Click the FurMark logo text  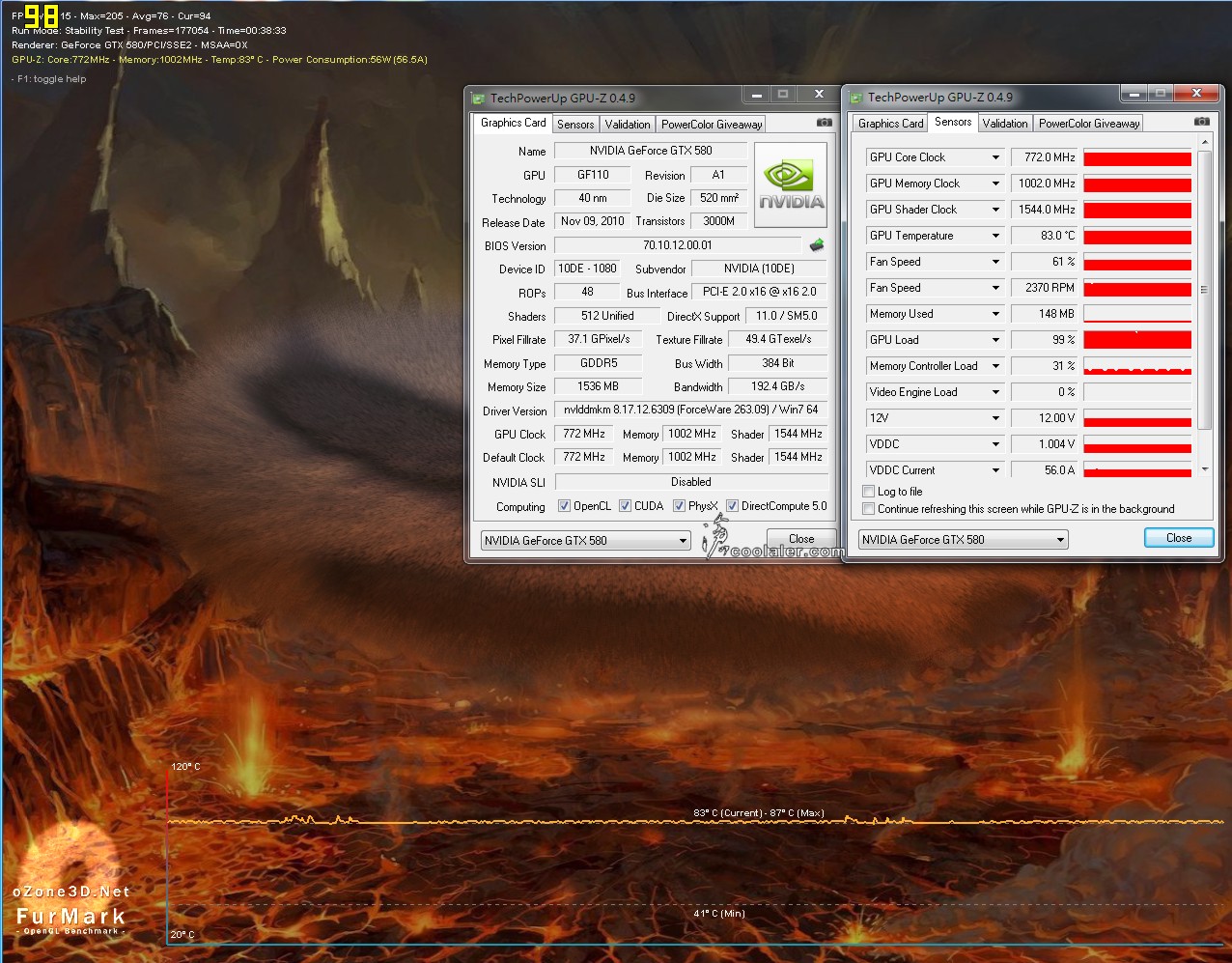(x=71, y=917)
